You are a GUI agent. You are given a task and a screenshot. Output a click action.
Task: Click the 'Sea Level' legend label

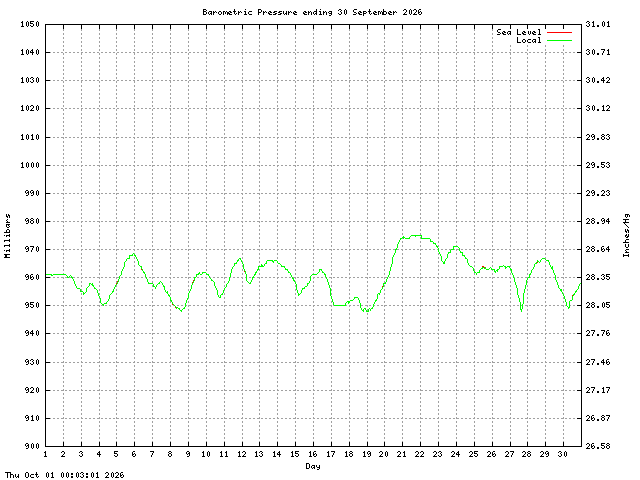pos(519,32)
